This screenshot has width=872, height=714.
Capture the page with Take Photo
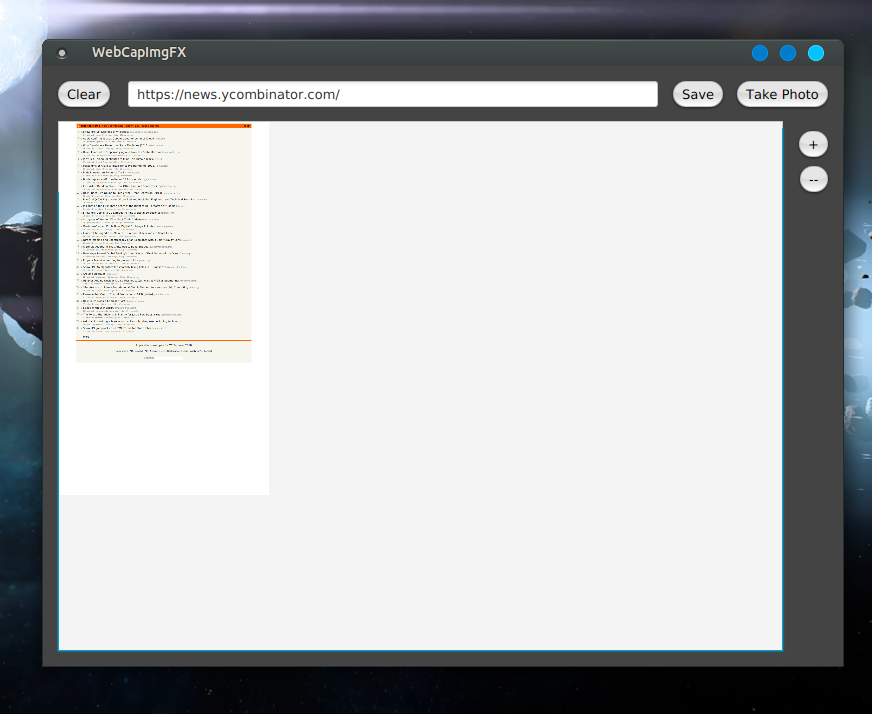(782, 94)
